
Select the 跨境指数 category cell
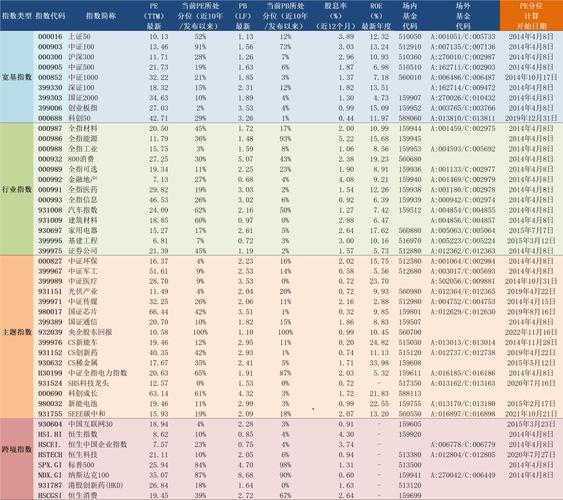[17, 449]
